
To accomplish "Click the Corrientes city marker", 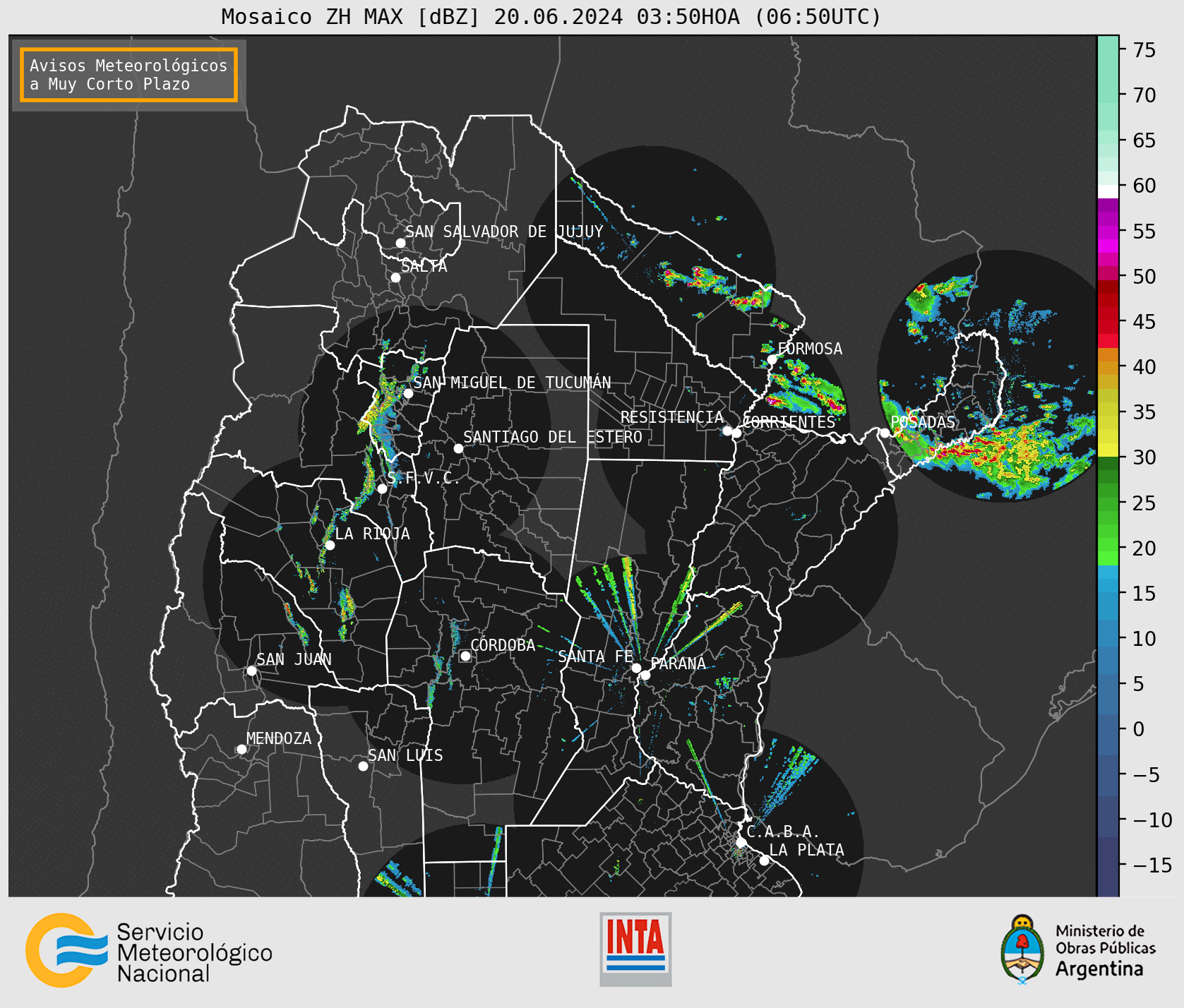I will tap(736, 433).
